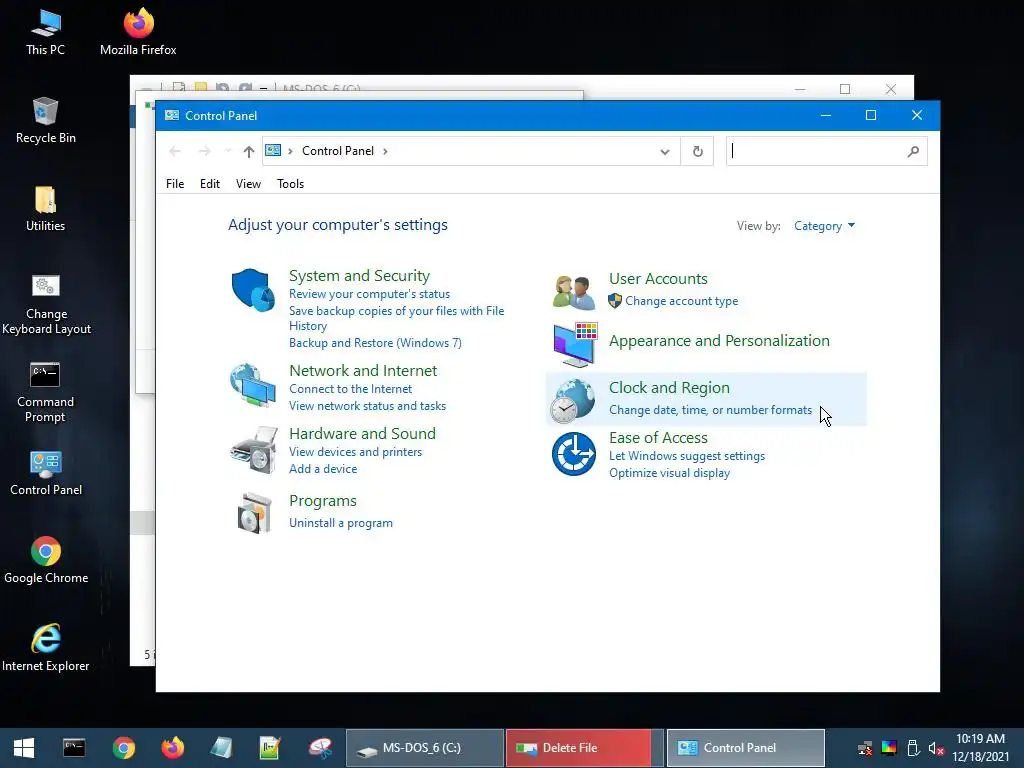Click Optimize visual display link

point(669,473)
